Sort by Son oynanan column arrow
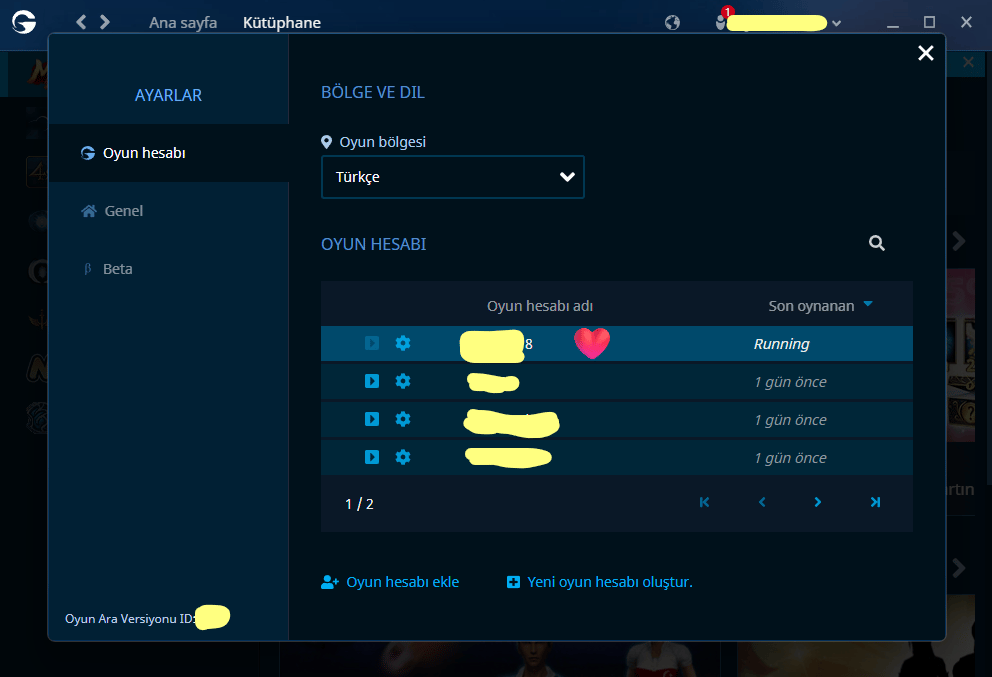The image size is (992, 677). point(868,304)
